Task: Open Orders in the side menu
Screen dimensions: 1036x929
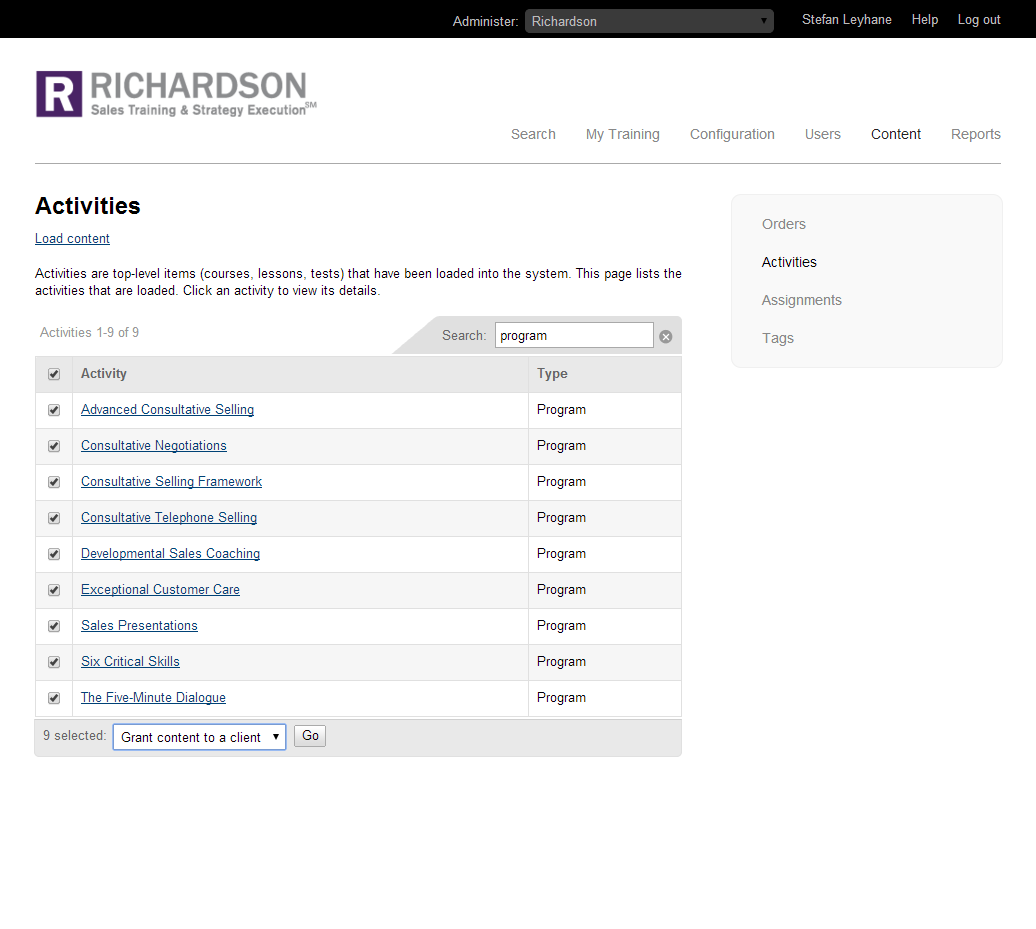Action: 784,224
